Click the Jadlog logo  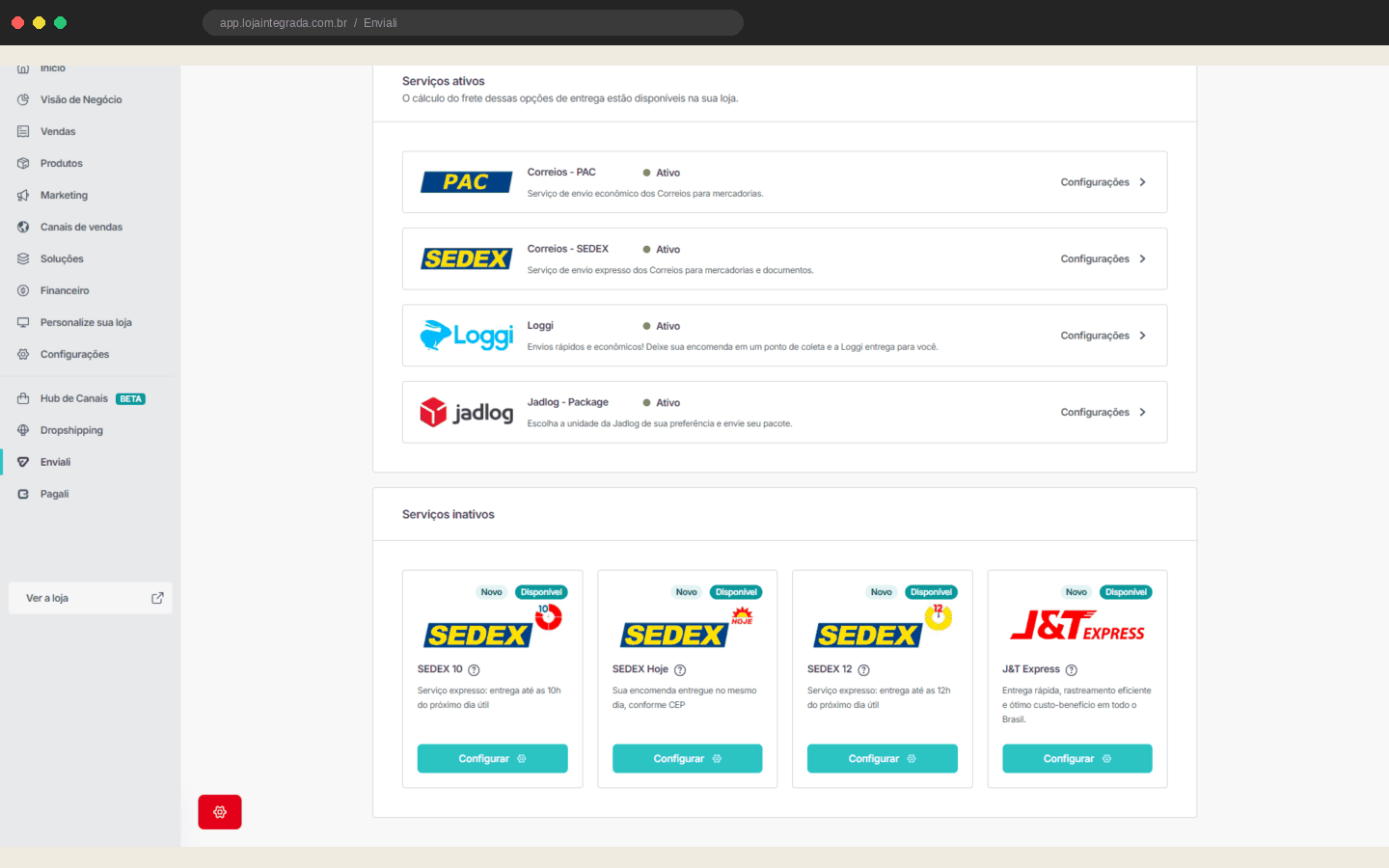467,412
